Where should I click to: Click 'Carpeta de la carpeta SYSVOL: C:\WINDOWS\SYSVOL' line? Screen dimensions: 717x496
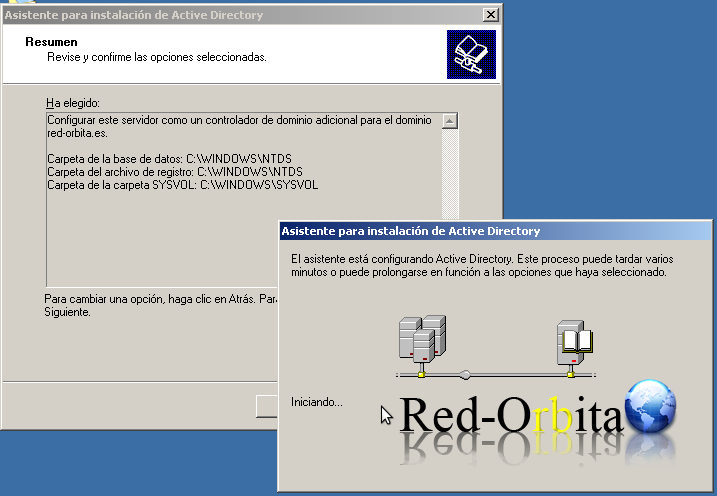[182, 185]
